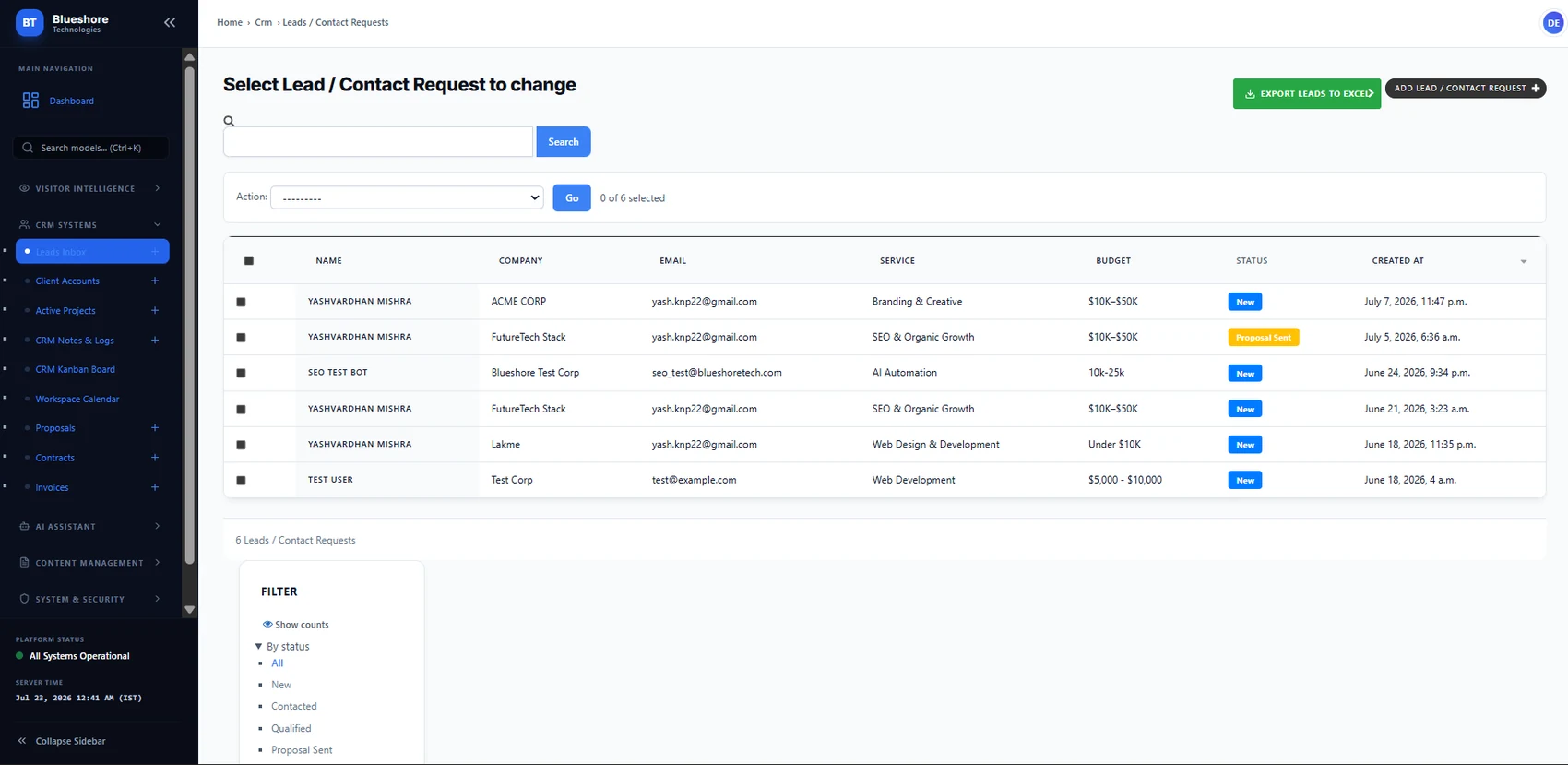This screenshot has height=765, width=1568.
Task: Click the sidebar scrollbar down arrow
Action: pos(190,609)
